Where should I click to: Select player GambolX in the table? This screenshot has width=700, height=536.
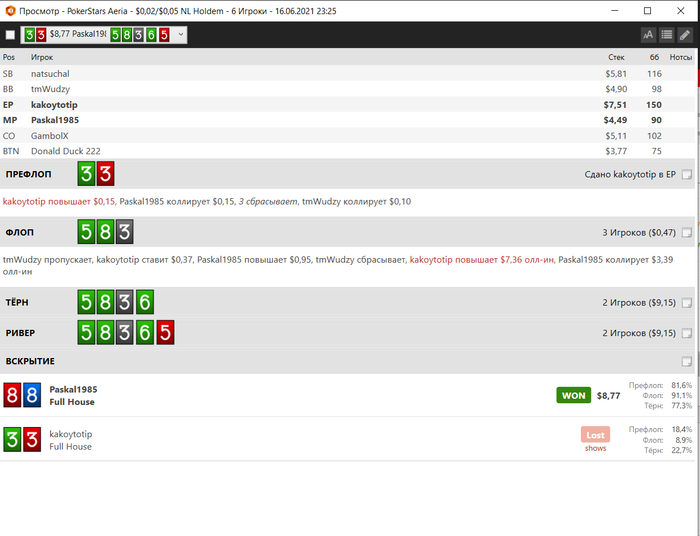[x=347, y=136]
